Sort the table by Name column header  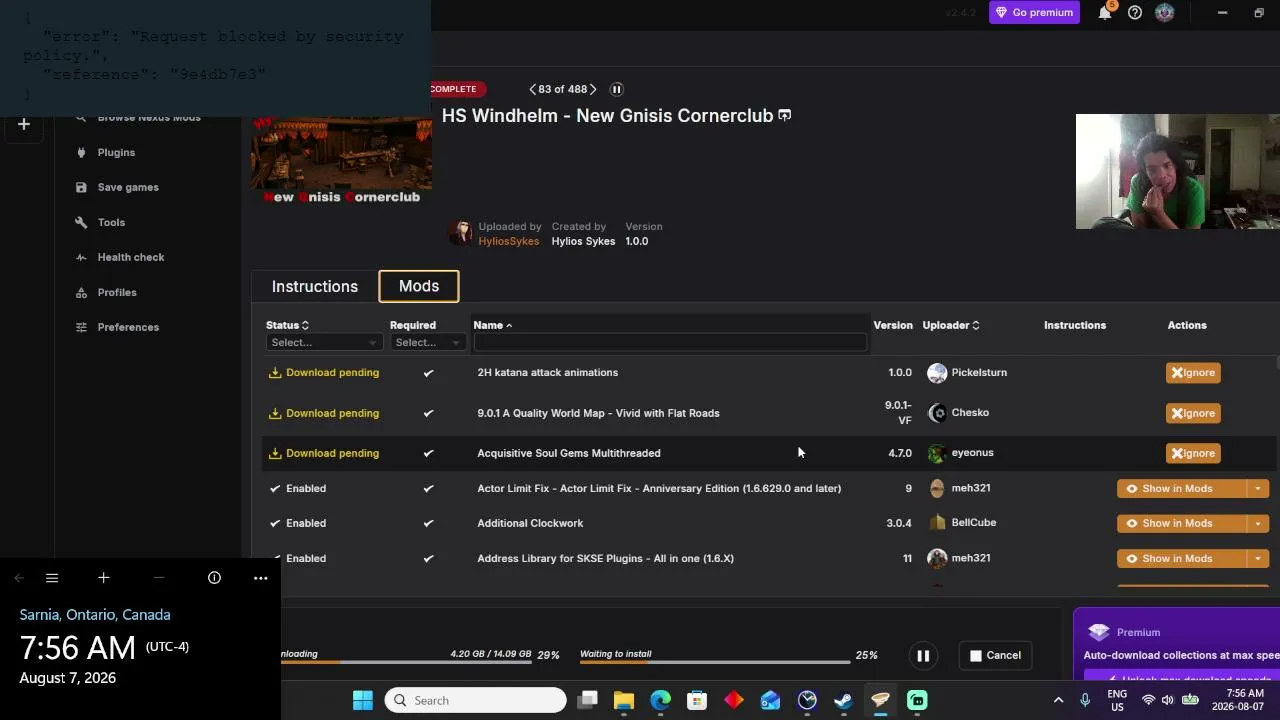pyautogui.click(x=492, y=325)
